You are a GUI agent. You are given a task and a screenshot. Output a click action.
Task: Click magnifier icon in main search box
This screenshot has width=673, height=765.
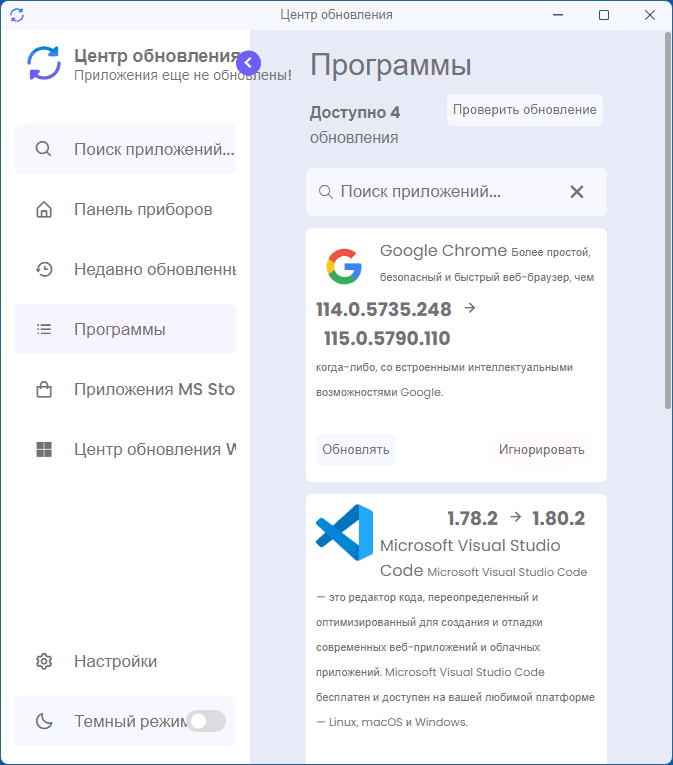point(326,192)
